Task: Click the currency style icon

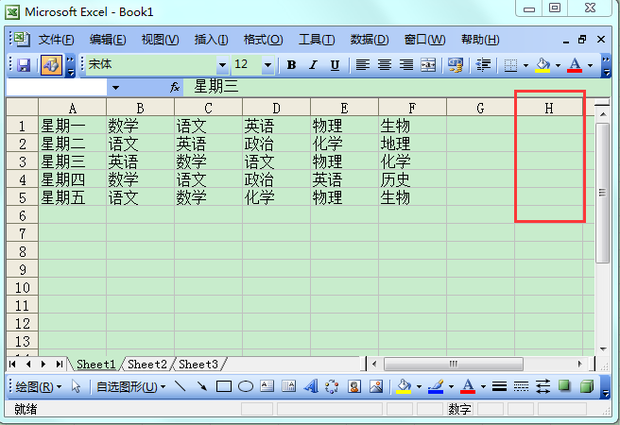Action: pyautogui.click(x=455, y=65)
